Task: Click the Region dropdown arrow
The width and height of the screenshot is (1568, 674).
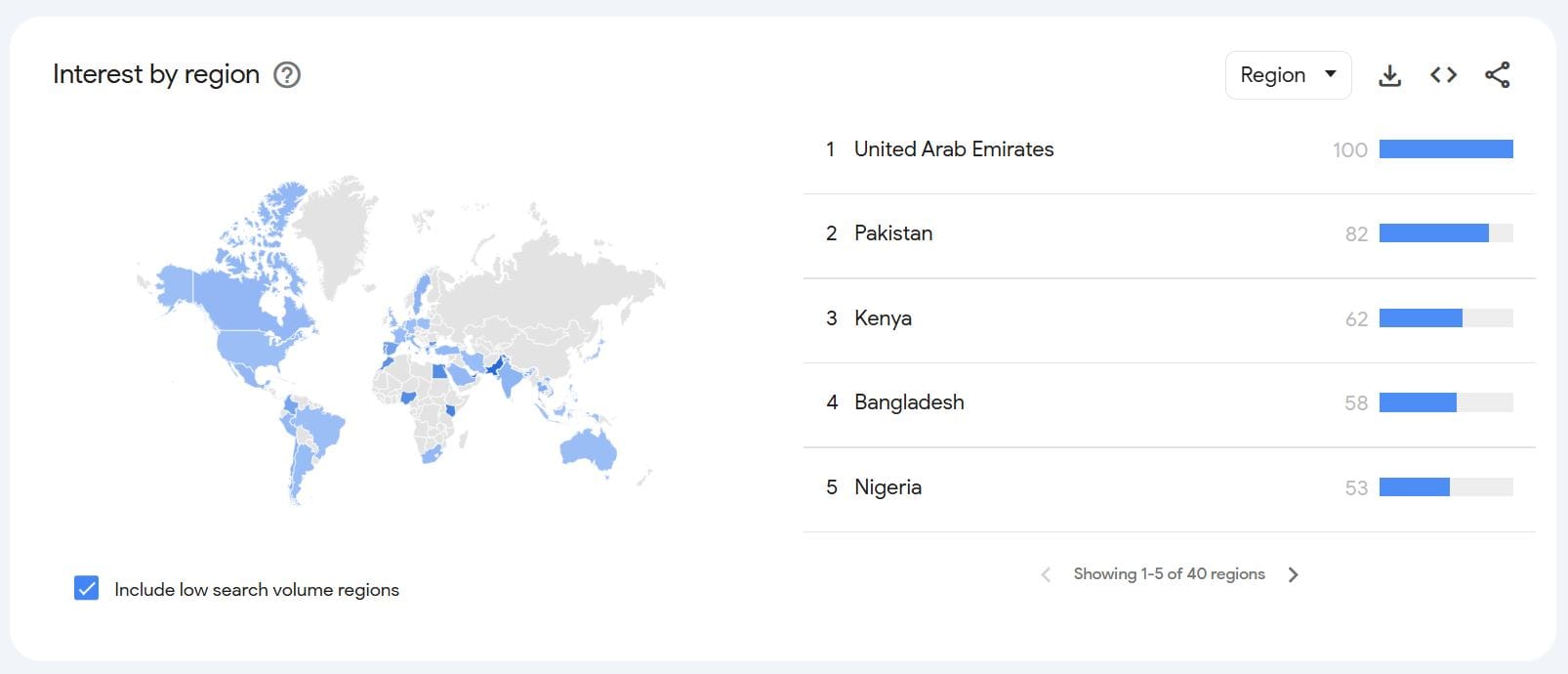Action: click(1330, 74)
